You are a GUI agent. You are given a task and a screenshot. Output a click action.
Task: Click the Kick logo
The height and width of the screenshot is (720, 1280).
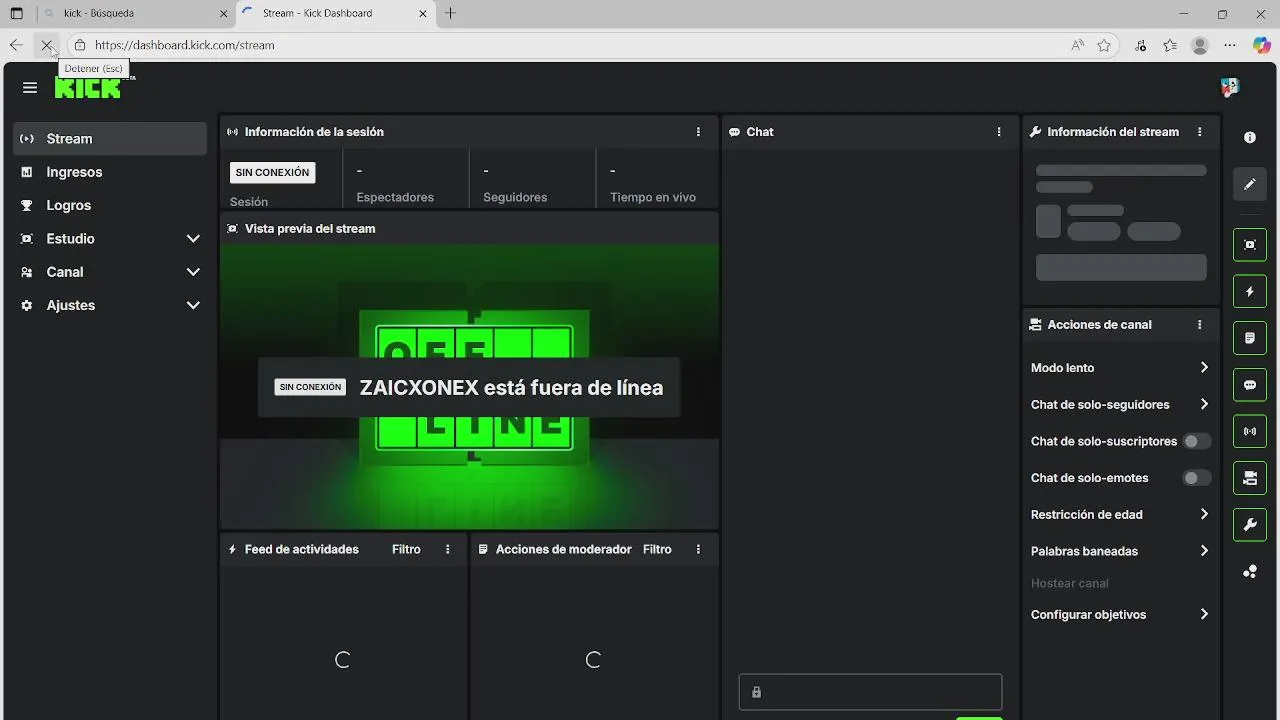[x=88, y=88]
